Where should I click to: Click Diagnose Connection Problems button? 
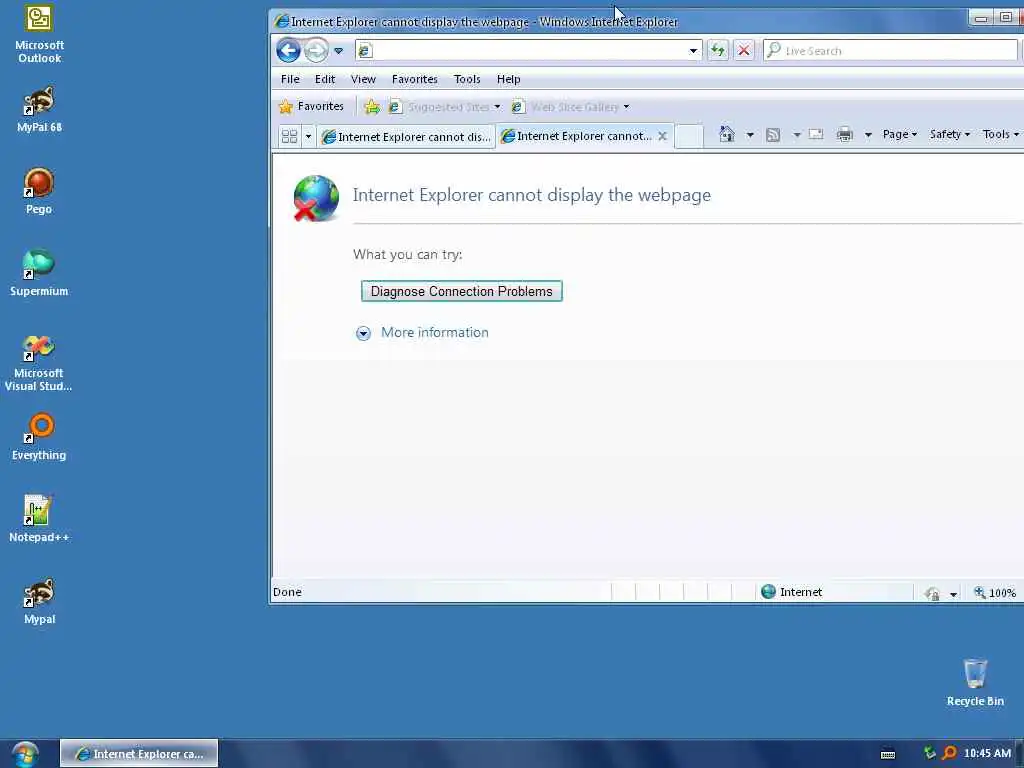pos(462,291)
